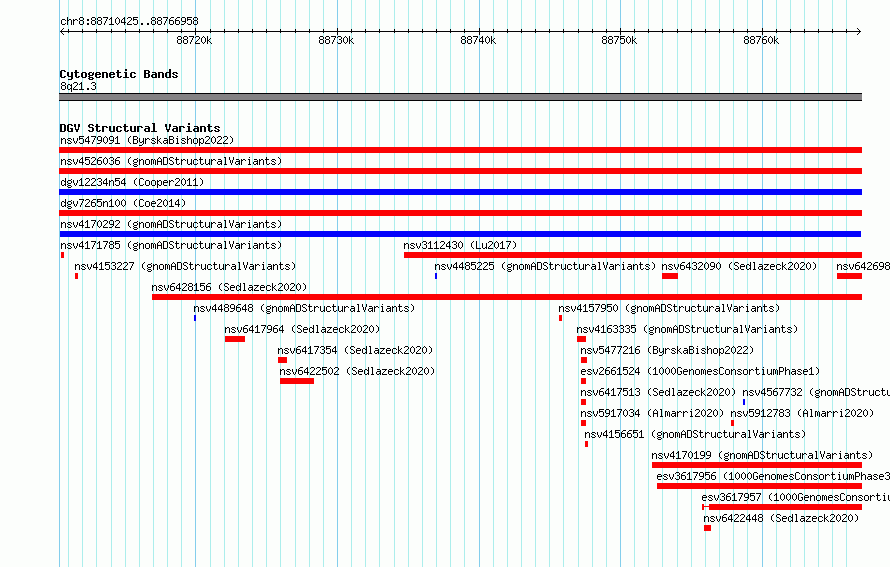
Task: Open the nsv4153227 variant label
Action: [185, 266]
